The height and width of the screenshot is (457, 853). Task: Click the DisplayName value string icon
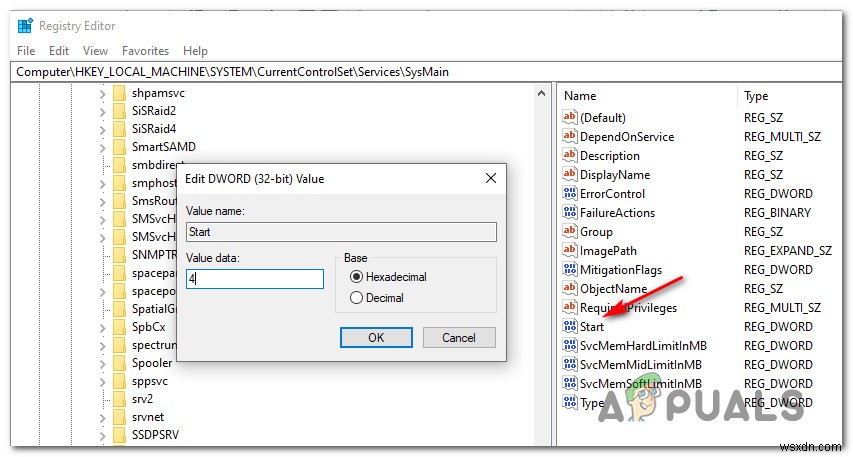click(570, 174)
